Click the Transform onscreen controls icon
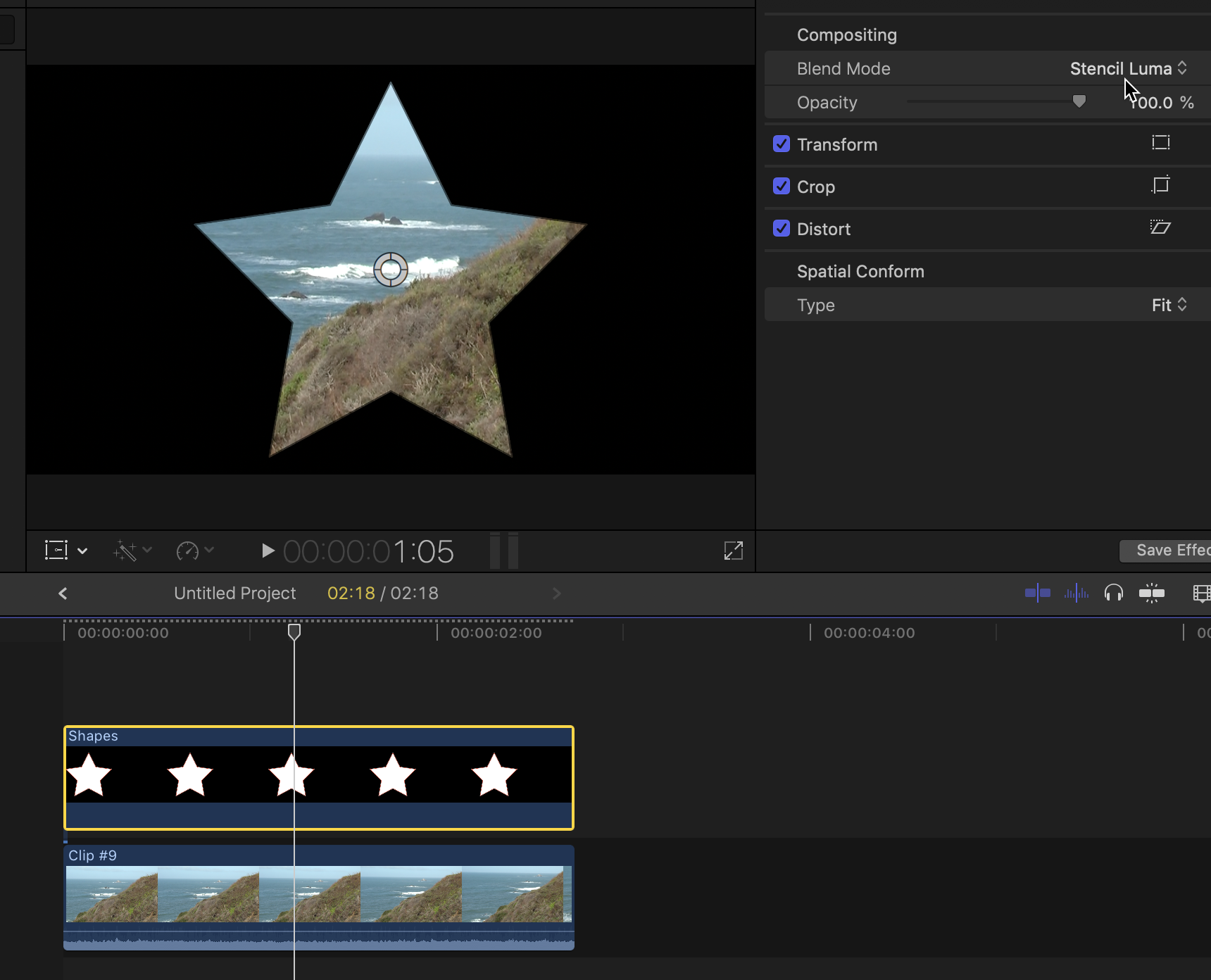Viewport: 1211px width, 980px height. (x=1160, y=144)
